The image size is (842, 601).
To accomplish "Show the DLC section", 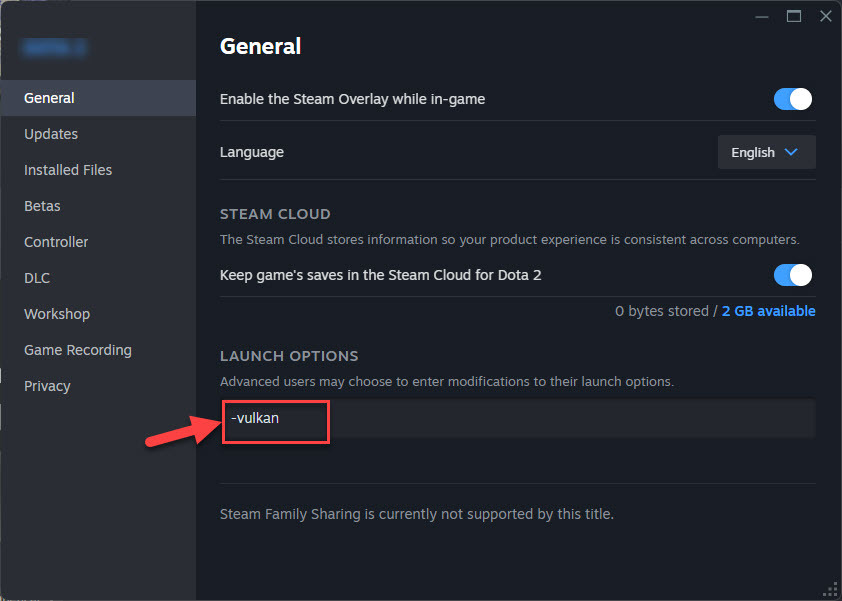I will (37, 278).
